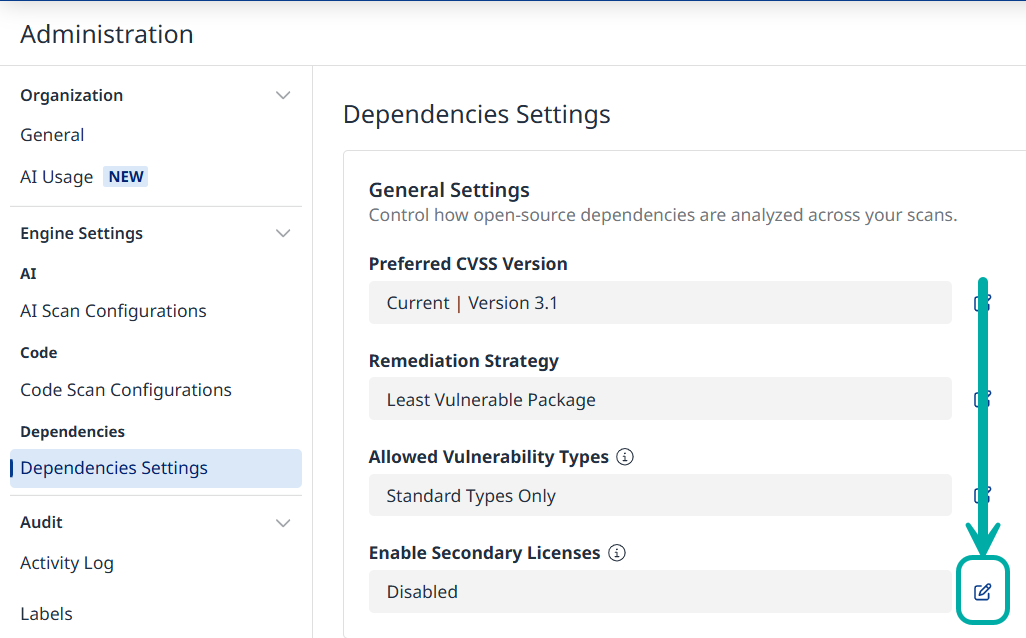
Task: Edit the Preferred CVSS Version setting
Action: [x=982, y=302]
